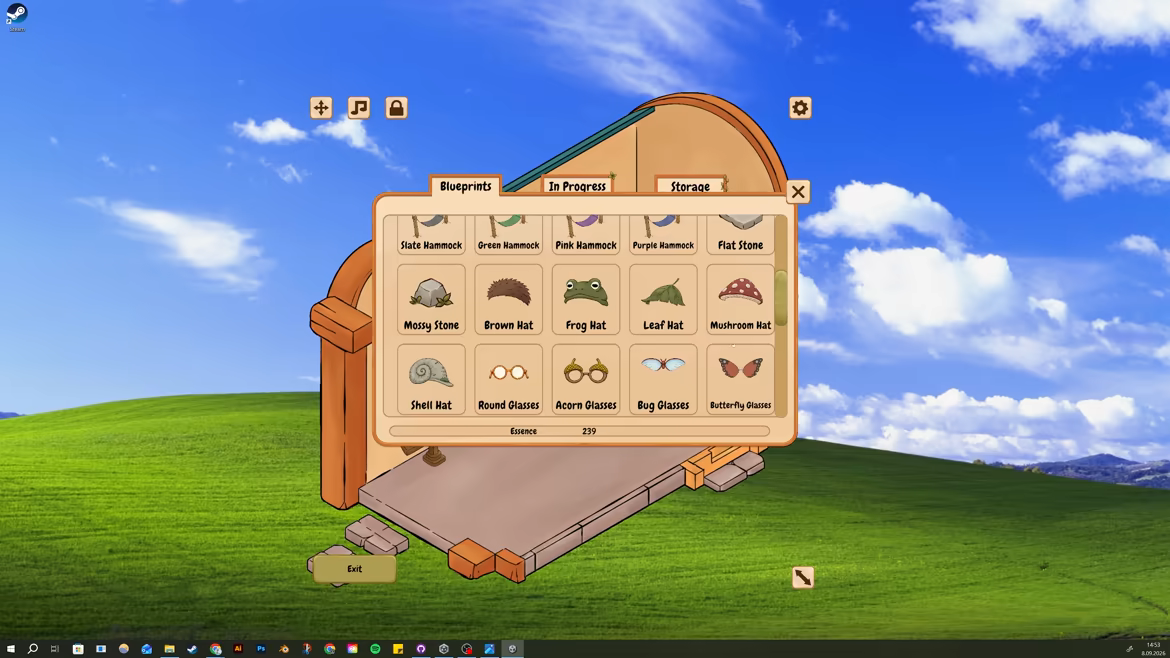Open the Steam desktop shortcut

pos(16,16)
